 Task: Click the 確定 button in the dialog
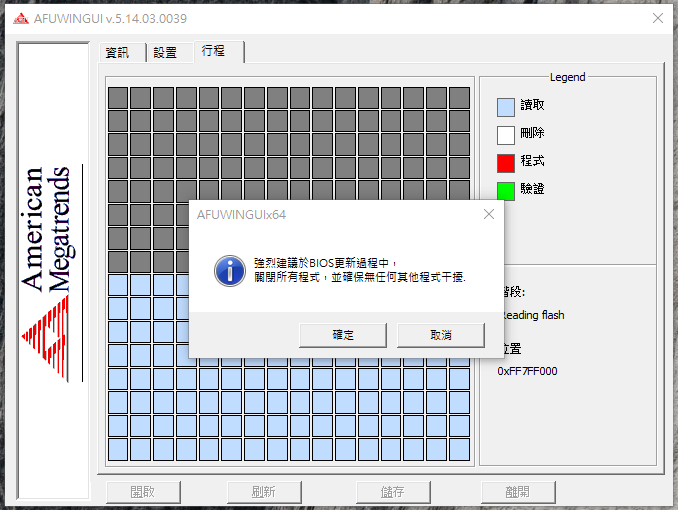tap(343, 335)
